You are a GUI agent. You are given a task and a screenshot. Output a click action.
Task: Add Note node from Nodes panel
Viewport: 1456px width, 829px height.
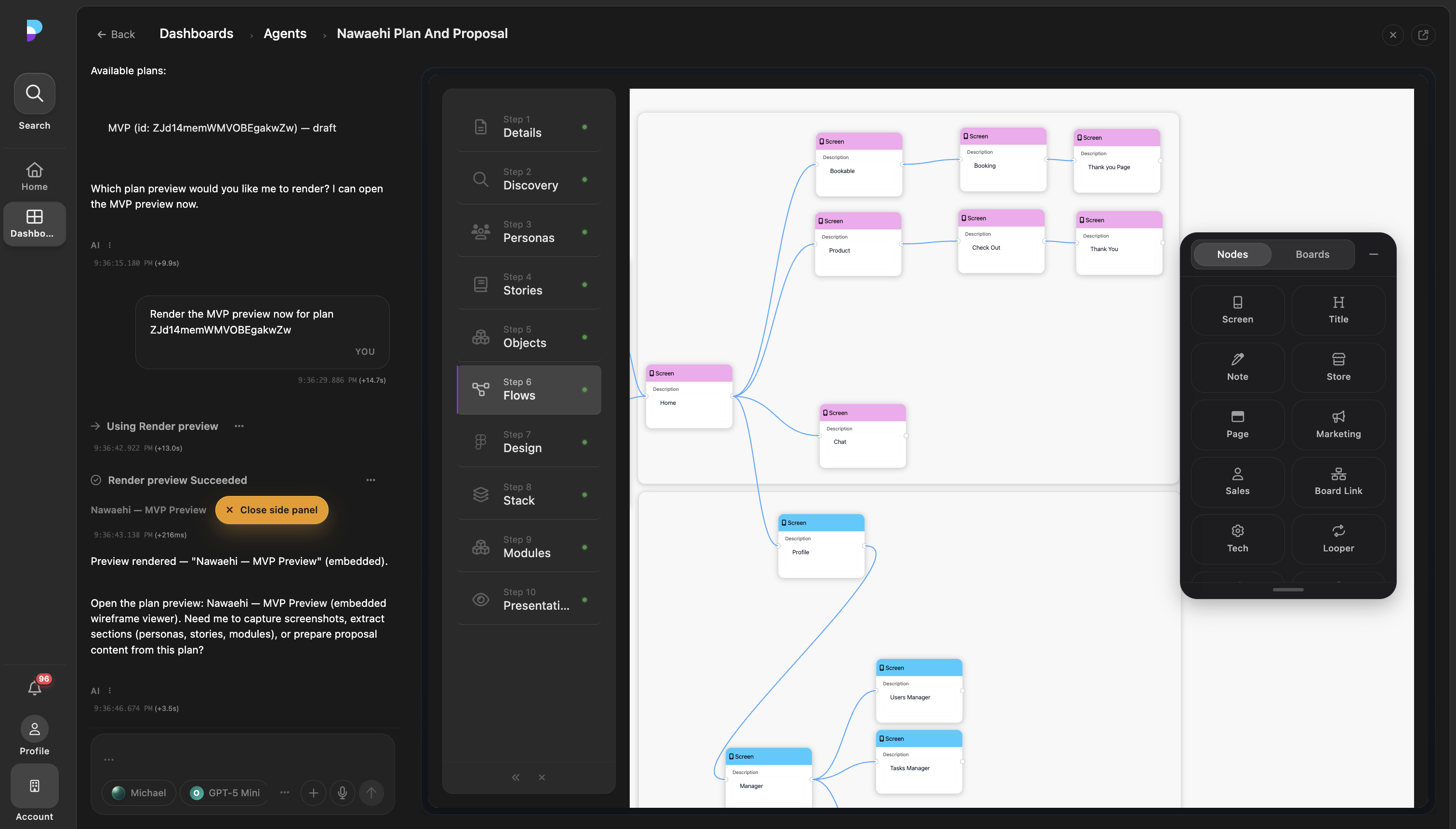click(x=1237, y=367)
